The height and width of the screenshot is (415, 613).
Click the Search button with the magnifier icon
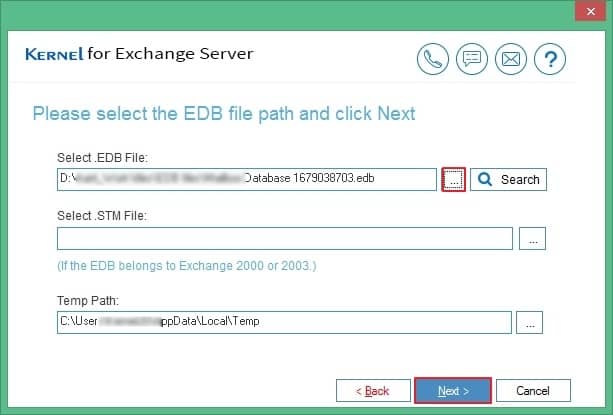[x=508, y=179]
